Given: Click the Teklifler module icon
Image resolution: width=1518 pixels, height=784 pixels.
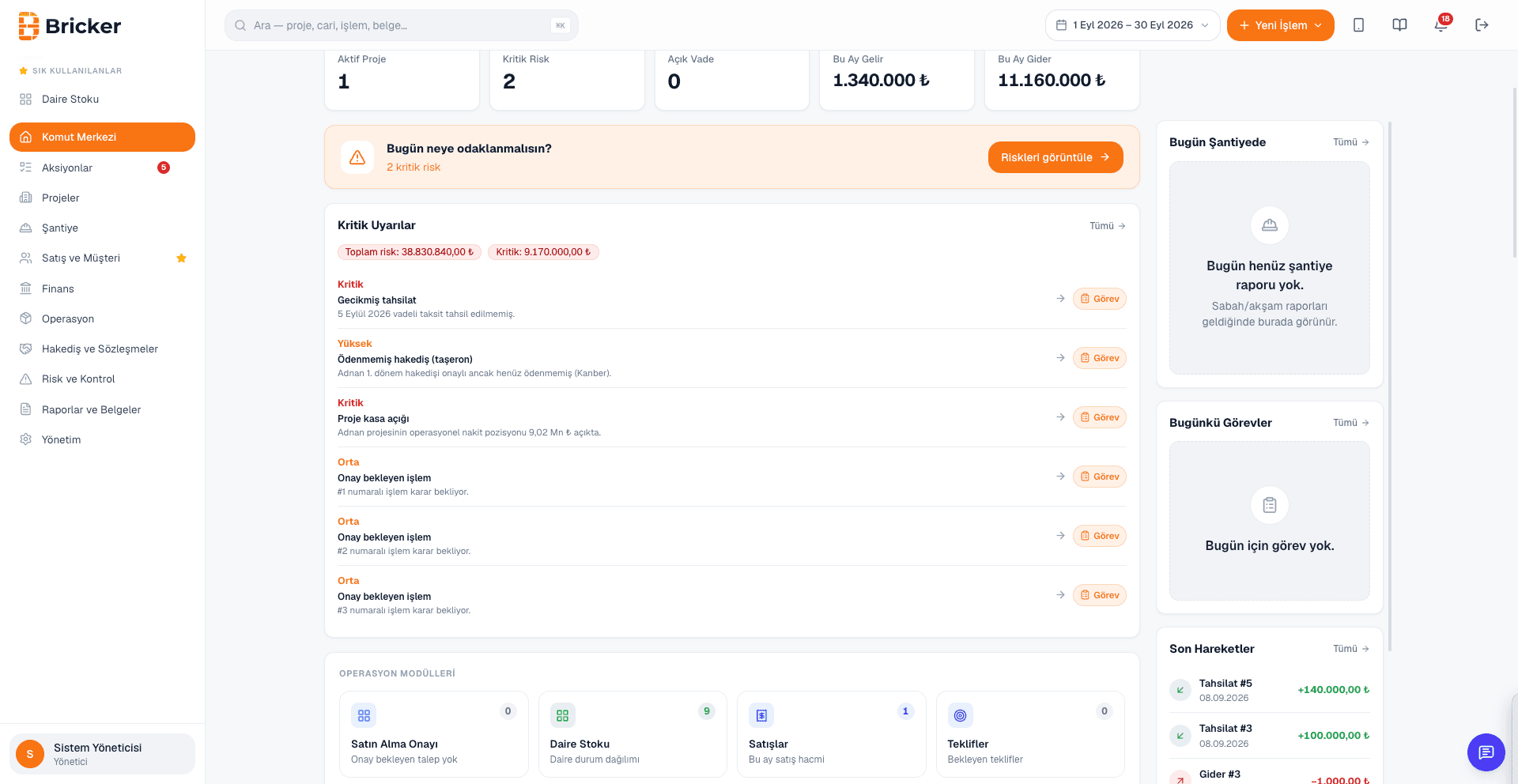Looking at the screenshot, I should coord(960,715).
